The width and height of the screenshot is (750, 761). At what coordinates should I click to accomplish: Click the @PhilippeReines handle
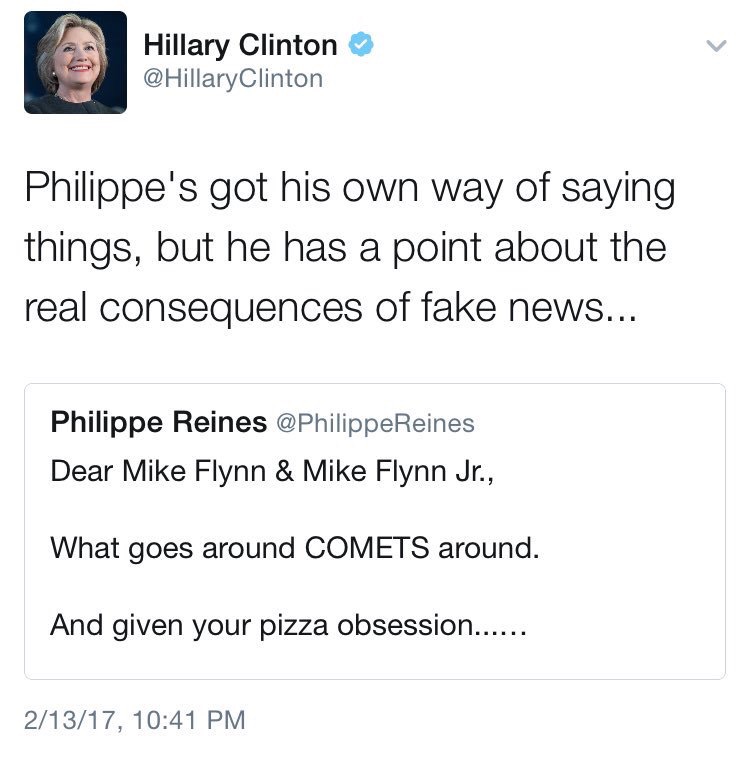click(x=370, y=424)
